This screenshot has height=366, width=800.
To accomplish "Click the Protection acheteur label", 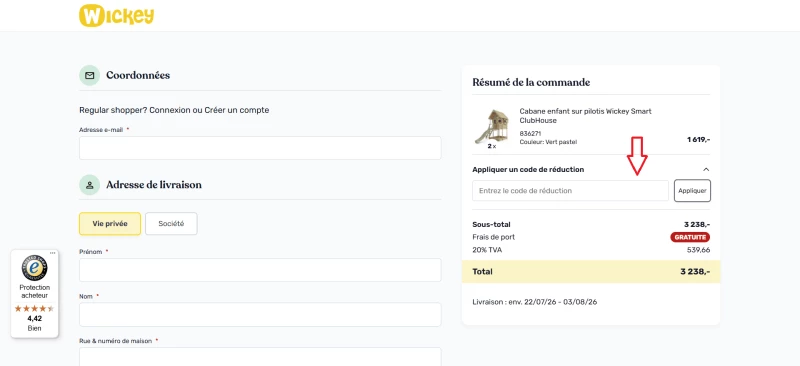I will click(x=35, y=291).
